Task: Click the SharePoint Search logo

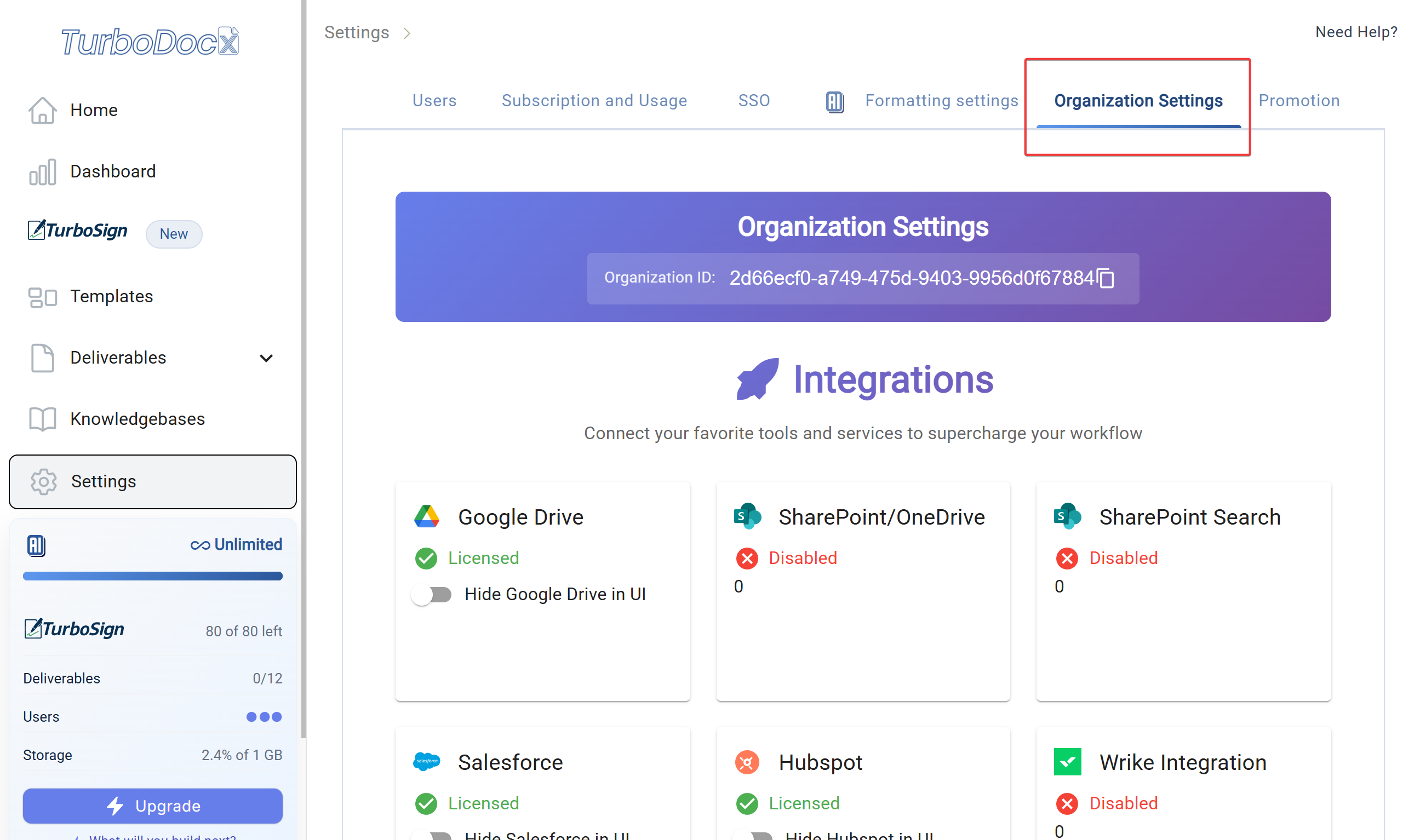Action: point(1067,516)
